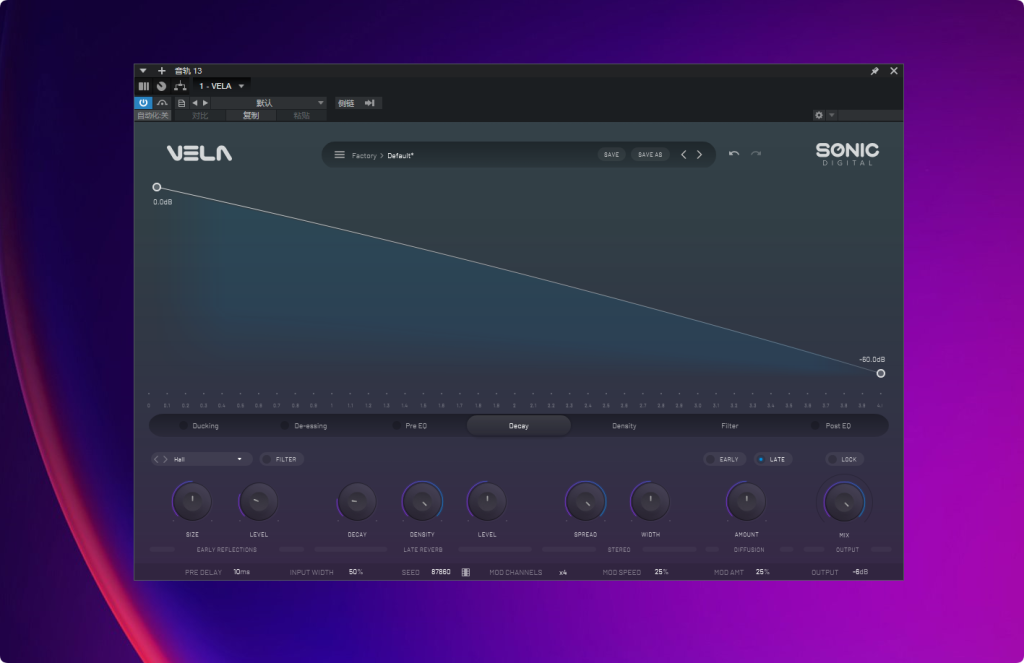The height and width of the screenshot is (663, 1024).
Task: Open the dropdown arrow next to the gear
Action: coord(831,115)
